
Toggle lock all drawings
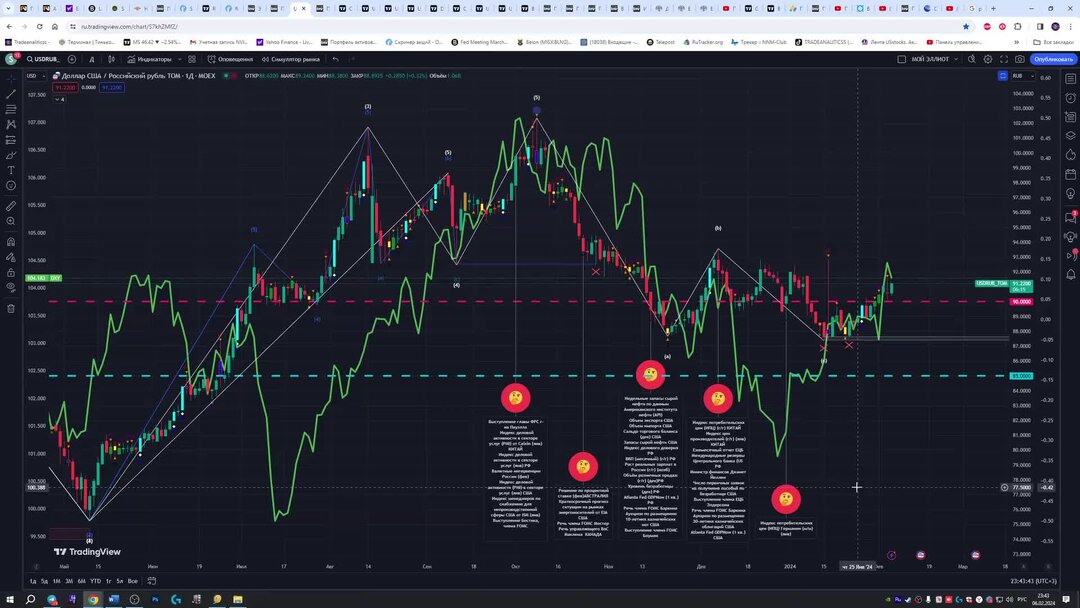point(10,273)
